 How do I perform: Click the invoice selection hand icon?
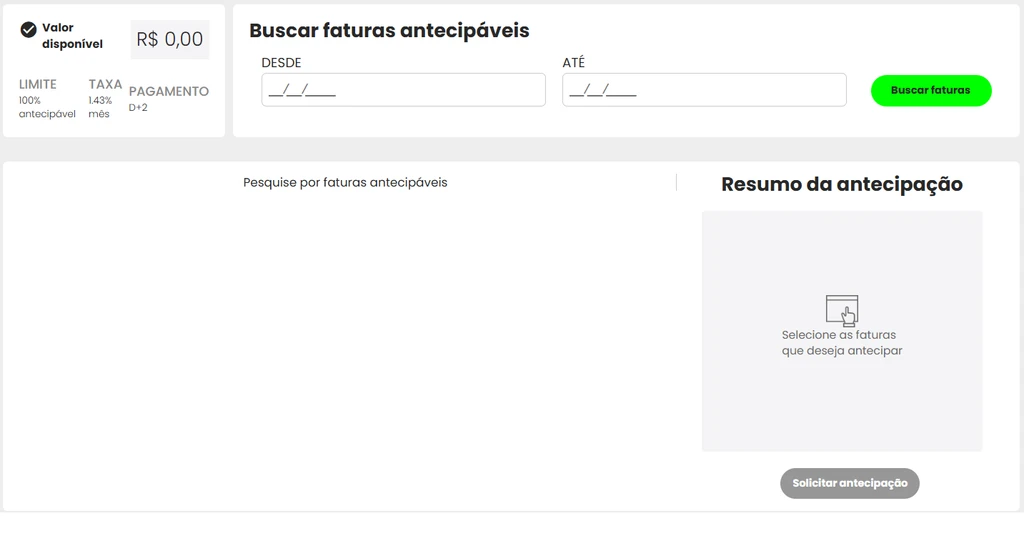click(842, 310)
